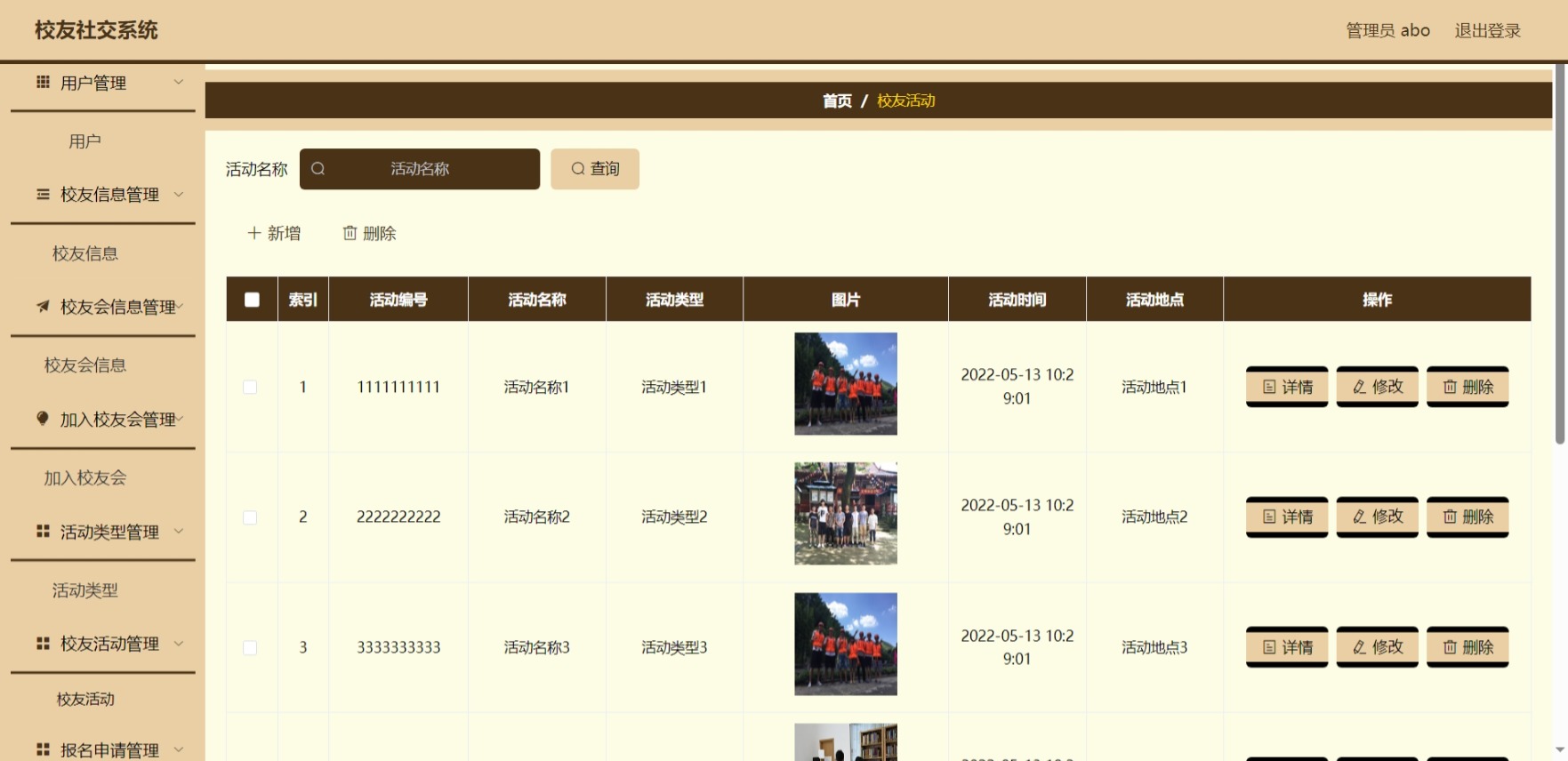Viewport: 1568px width, 761px height.
Task: Open image thumbnail for 活动名称2
Action: pyautogui.click(x=846, y=514)
